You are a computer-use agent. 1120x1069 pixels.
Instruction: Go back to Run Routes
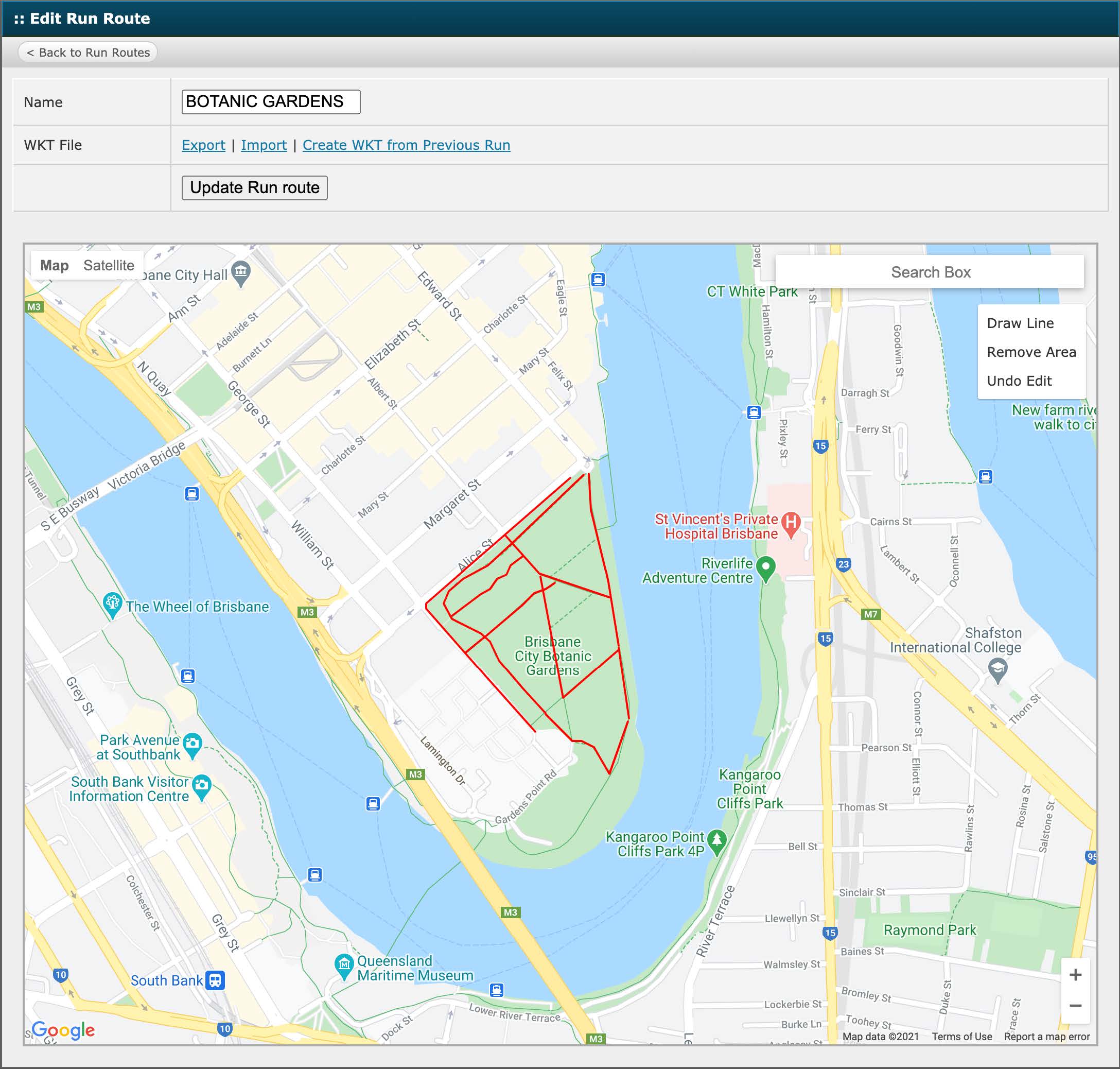point(89,53)
